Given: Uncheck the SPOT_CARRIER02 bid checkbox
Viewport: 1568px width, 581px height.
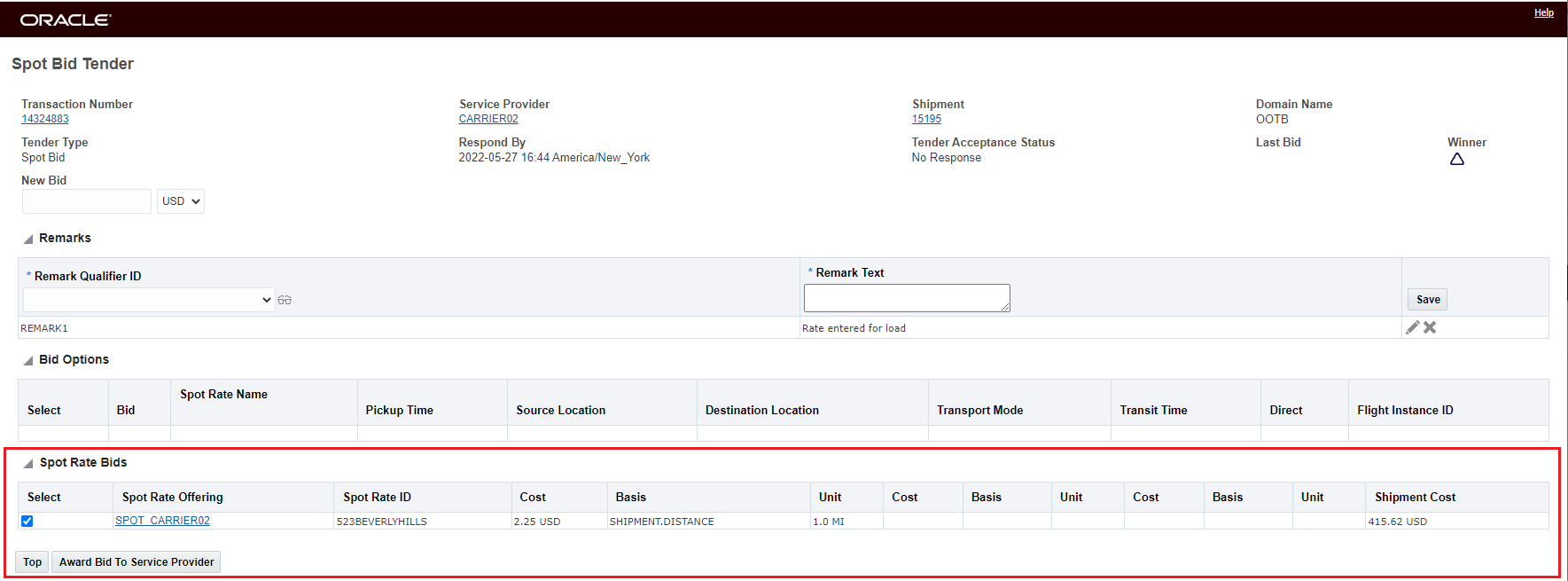Looking at the screenshot, I should [27, 522].
